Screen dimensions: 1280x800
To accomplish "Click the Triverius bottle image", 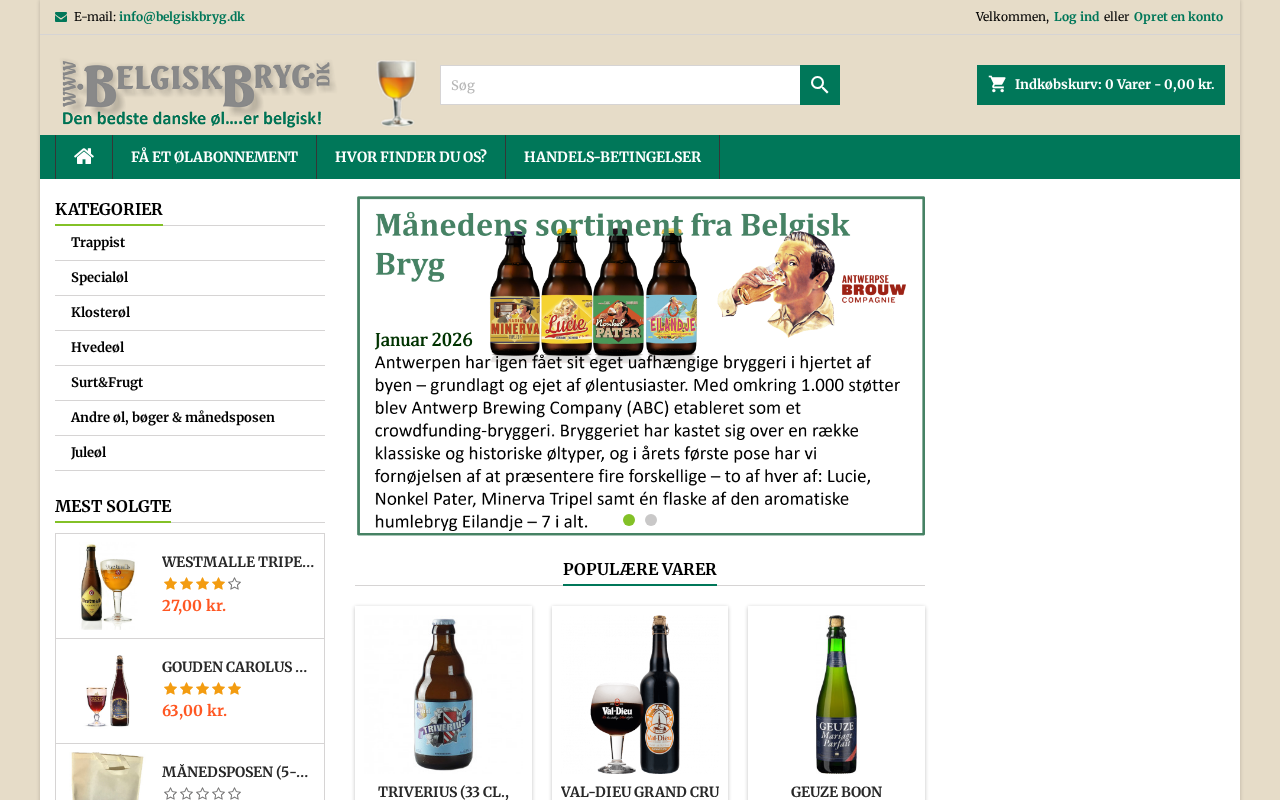I will [x=443, y=694].
